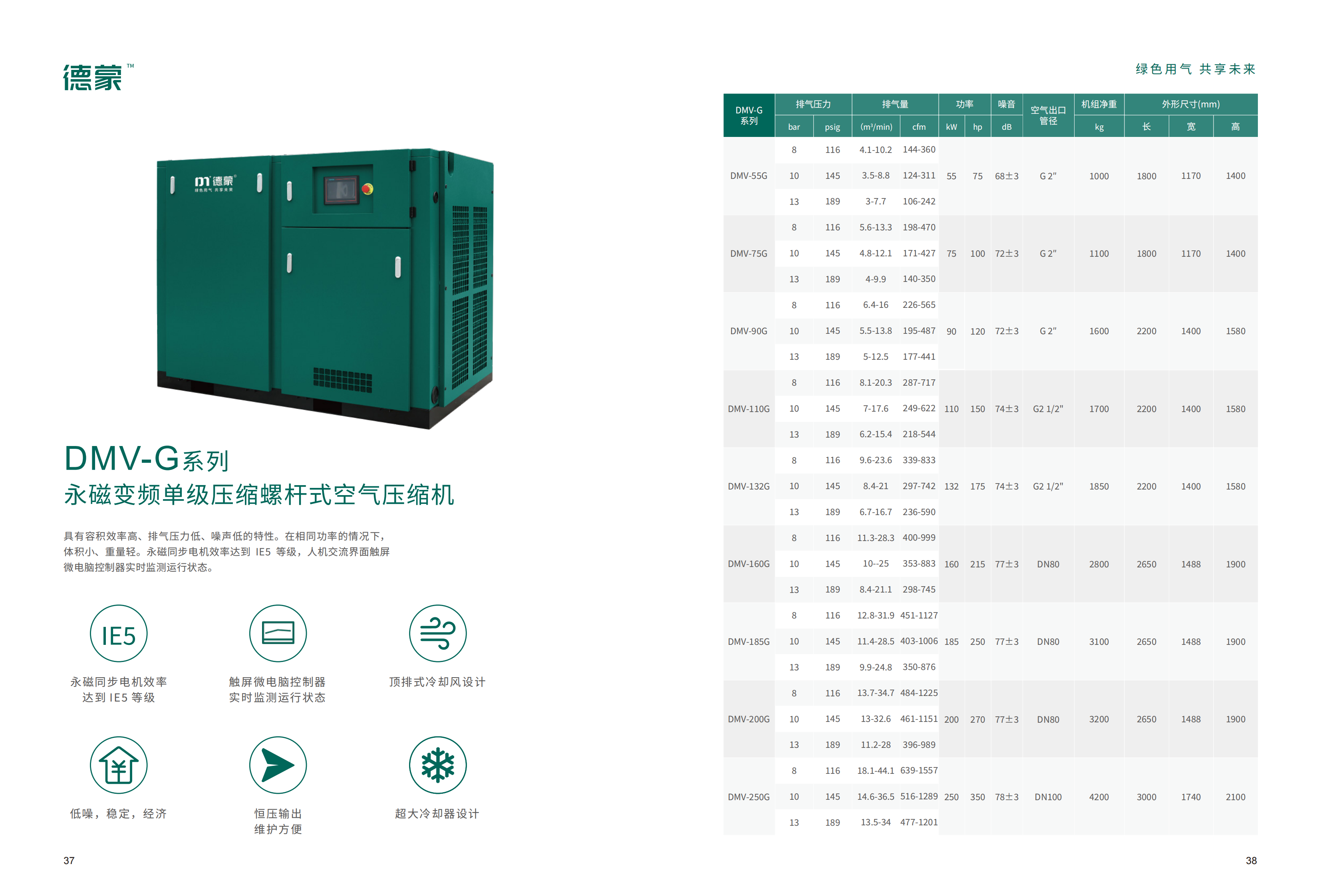Select the DMV-55G model row label

tap(749, 176)
